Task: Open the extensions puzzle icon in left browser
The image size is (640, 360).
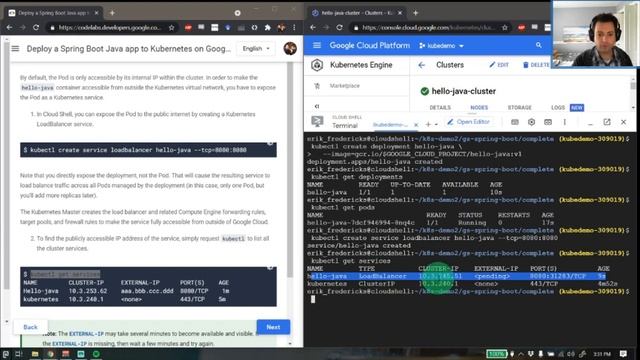Action: pyautogui.click(x=268, y=27)
